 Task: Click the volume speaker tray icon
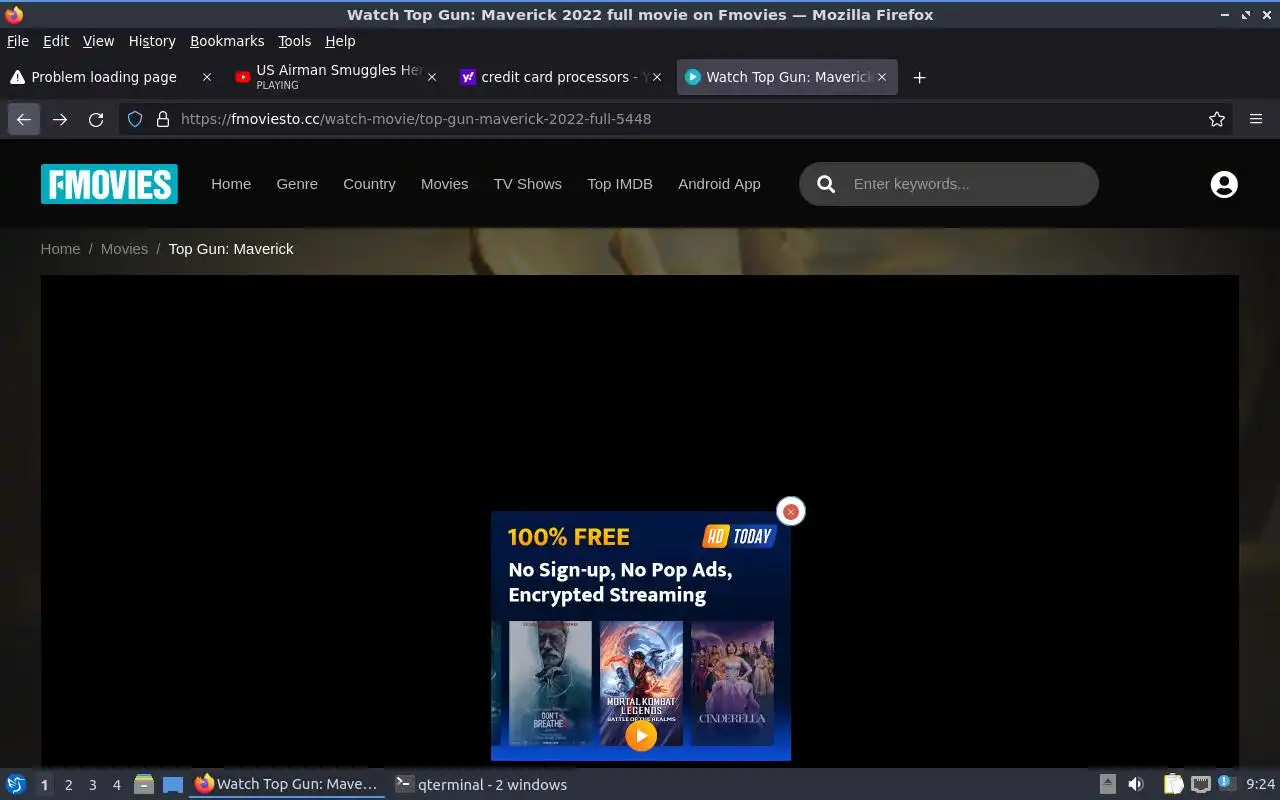coord(1136,785)
